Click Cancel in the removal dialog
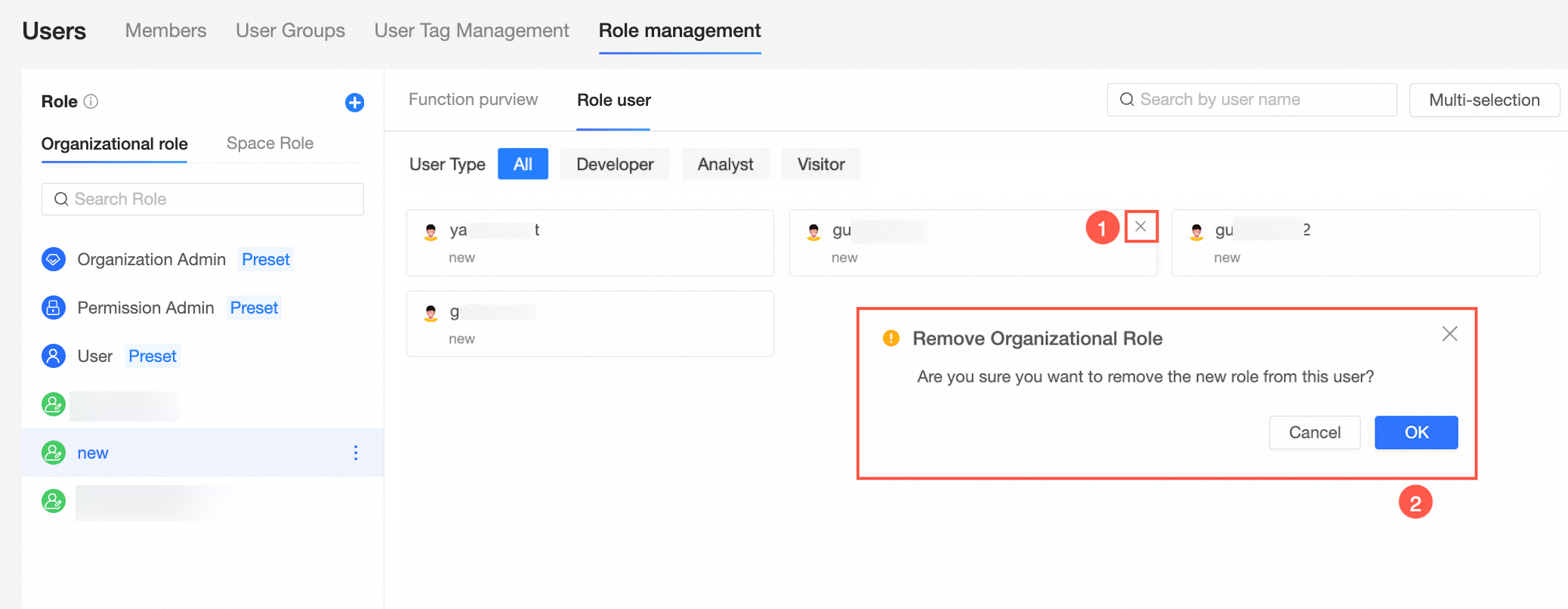The height and width of the screenshot is (609, 1568). (1314, 432)
